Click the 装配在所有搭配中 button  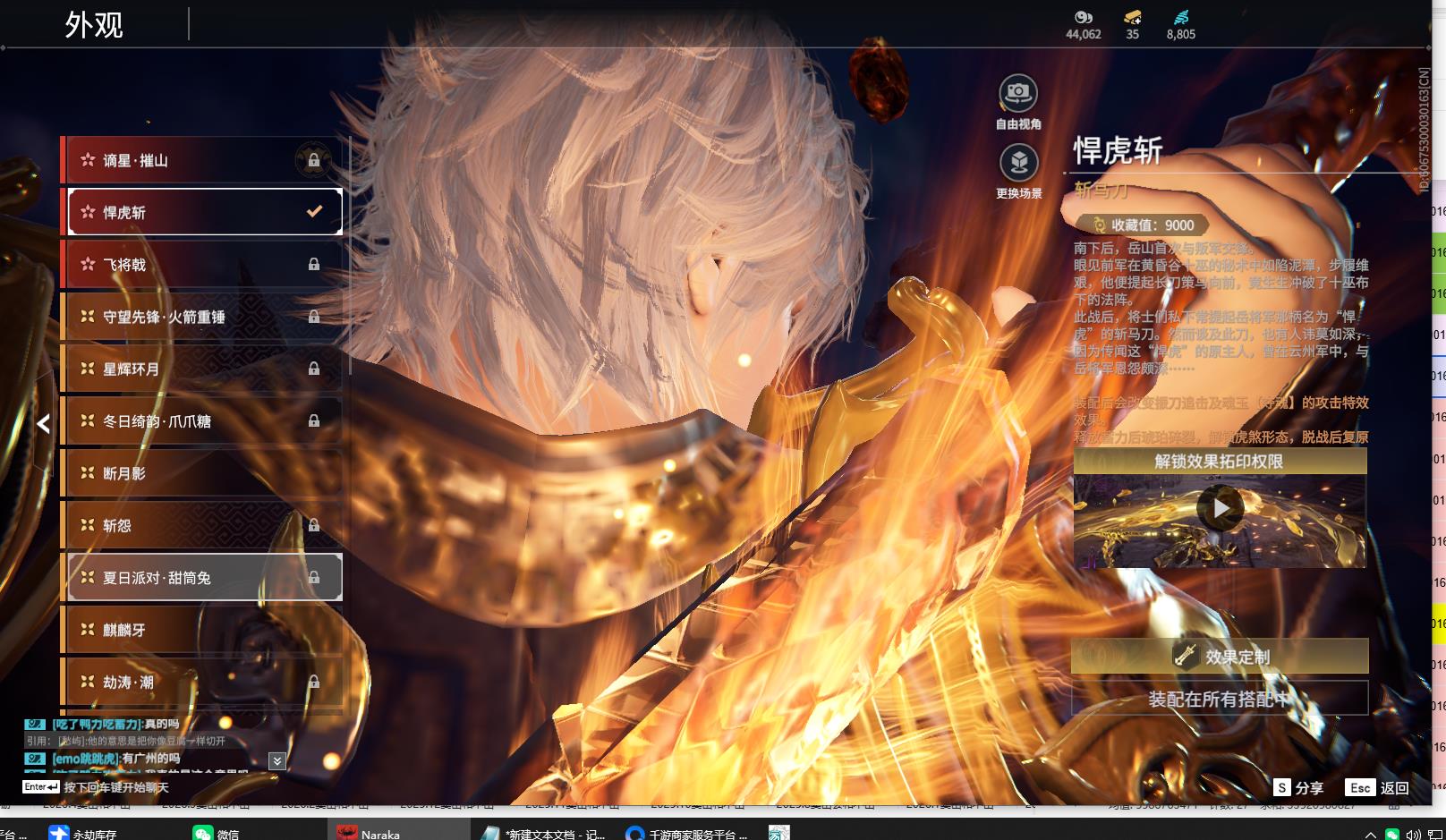1219,699
